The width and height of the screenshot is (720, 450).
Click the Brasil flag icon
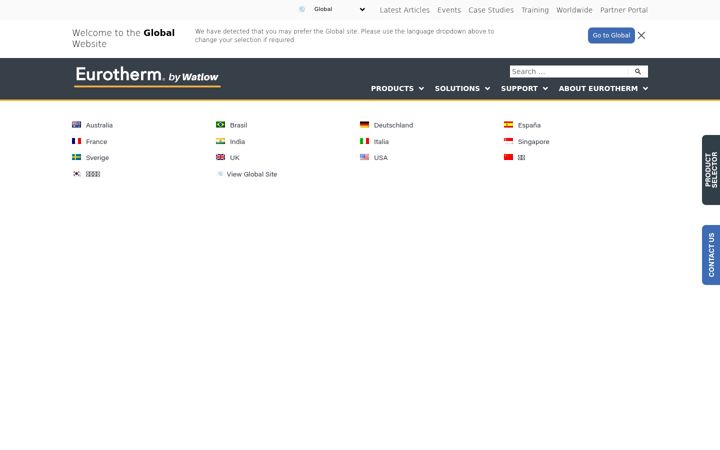tap(220, 124)
